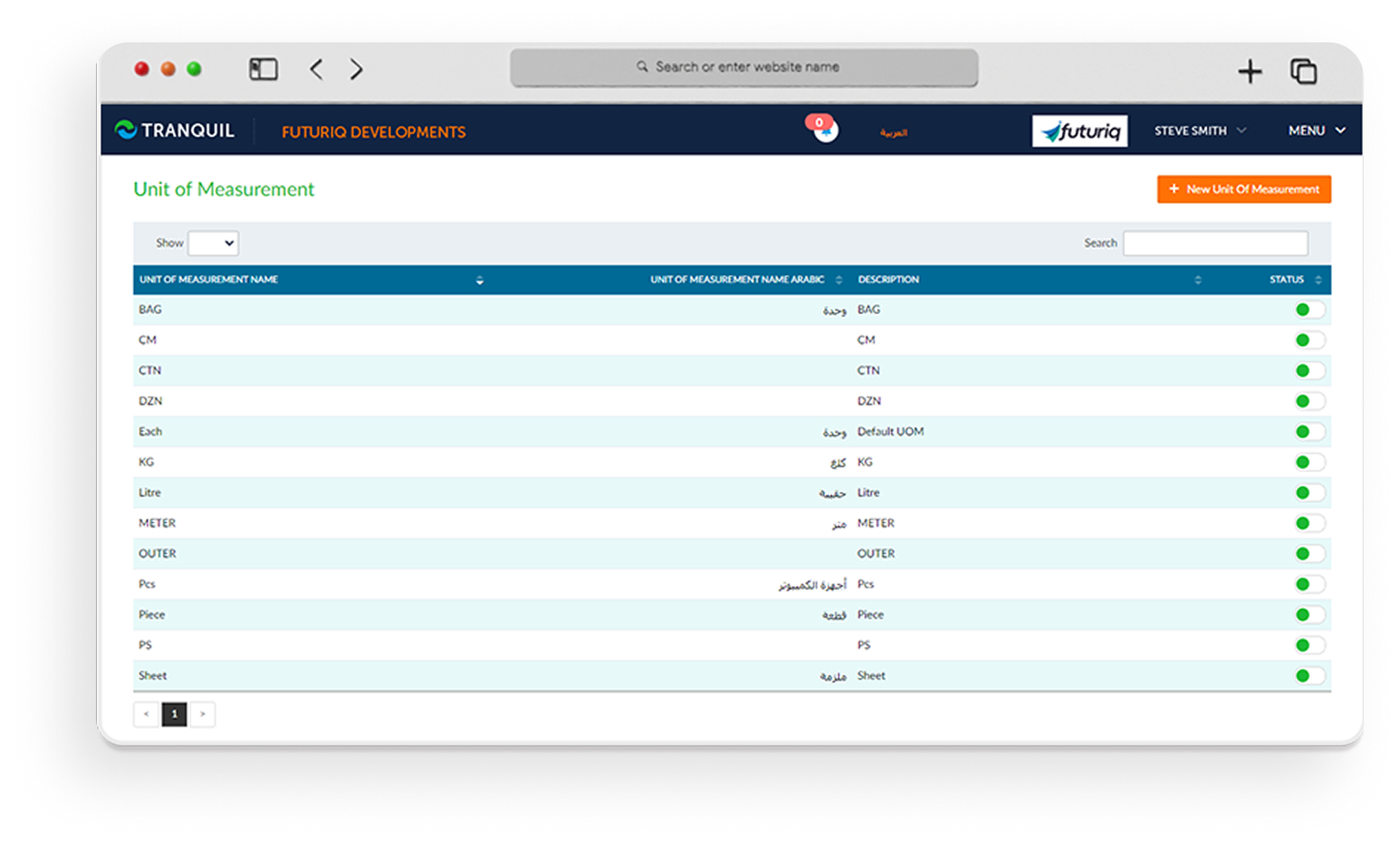Open a new browser tab with plus icon
The height and width of the screenshot is (851, 1400).
1249,71
